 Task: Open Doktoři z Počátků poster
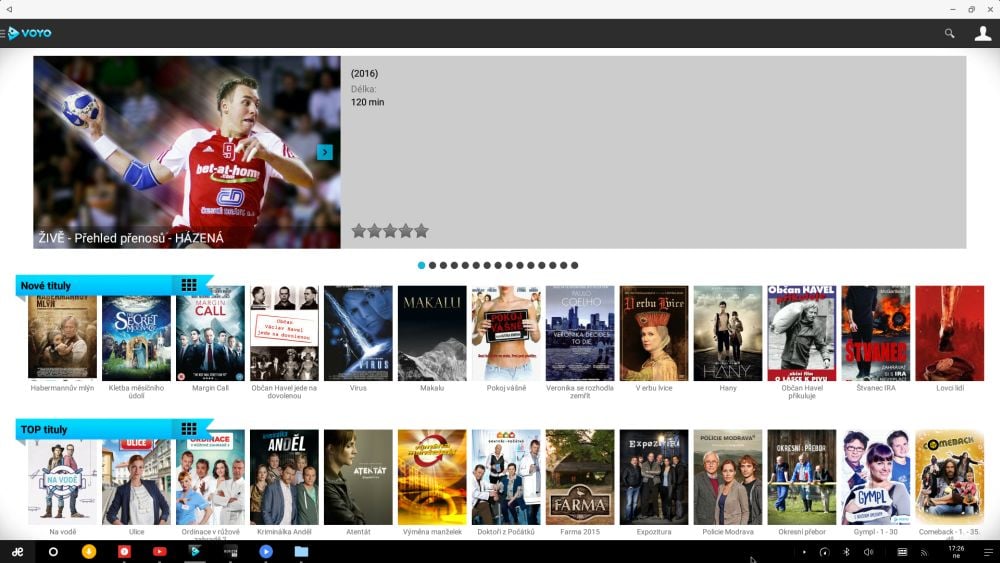tap(506, 477)
